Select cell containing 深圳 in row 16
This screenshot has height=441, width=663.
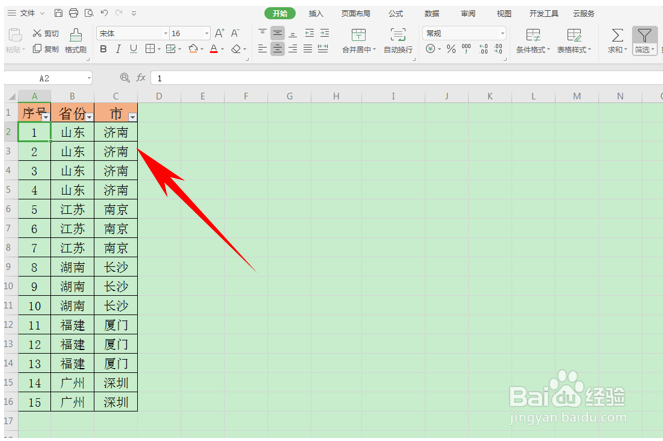point(116,402)
